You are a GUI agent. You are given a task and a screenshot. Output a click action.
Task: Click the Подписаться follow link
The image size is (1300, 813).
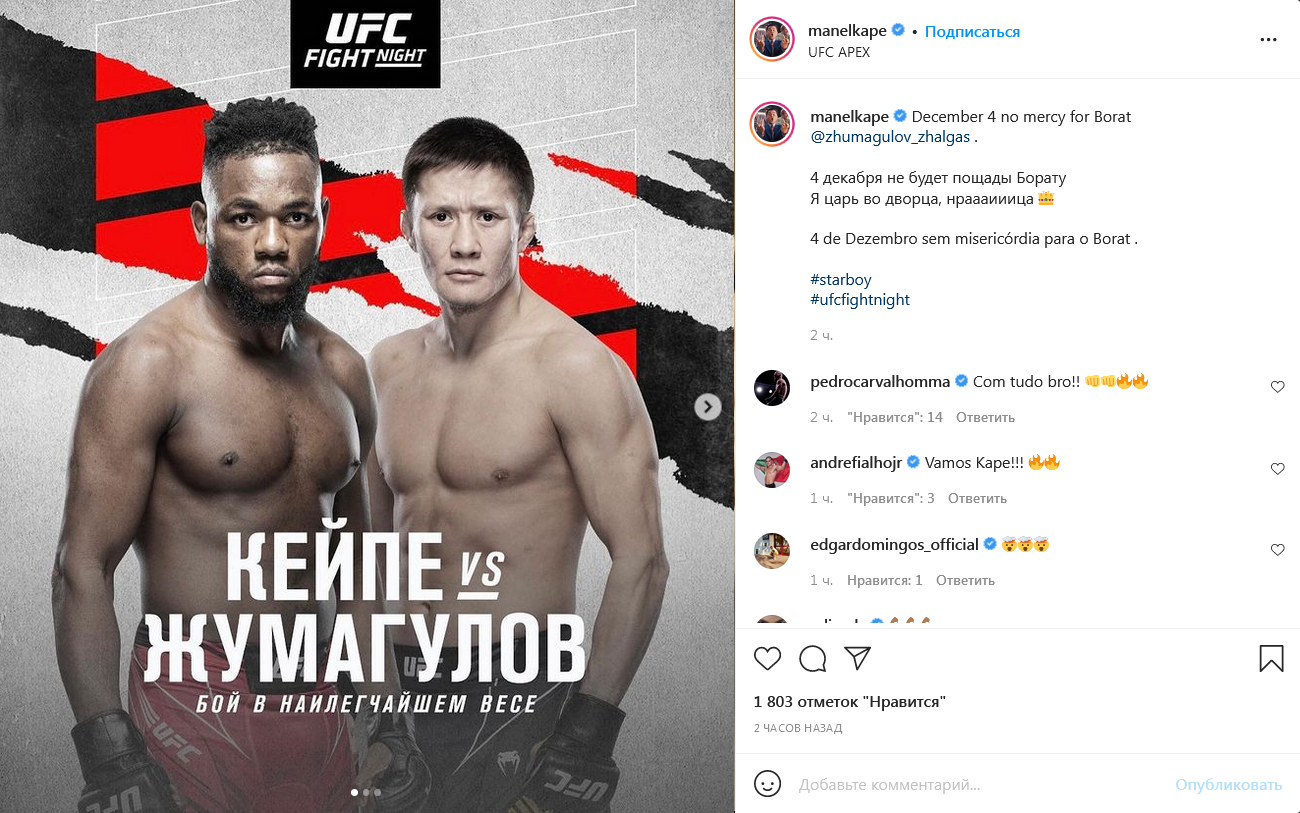(x=972, y=32)
